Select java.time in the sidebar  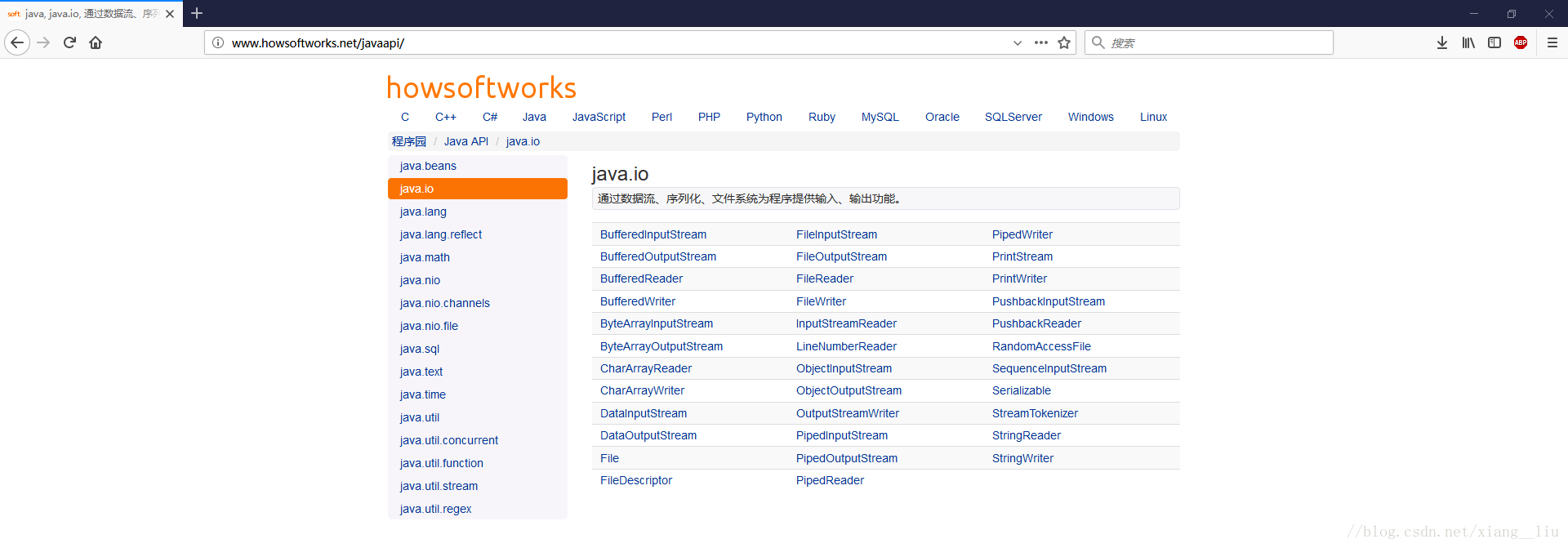pyautogui.click(x=478, y=394)
